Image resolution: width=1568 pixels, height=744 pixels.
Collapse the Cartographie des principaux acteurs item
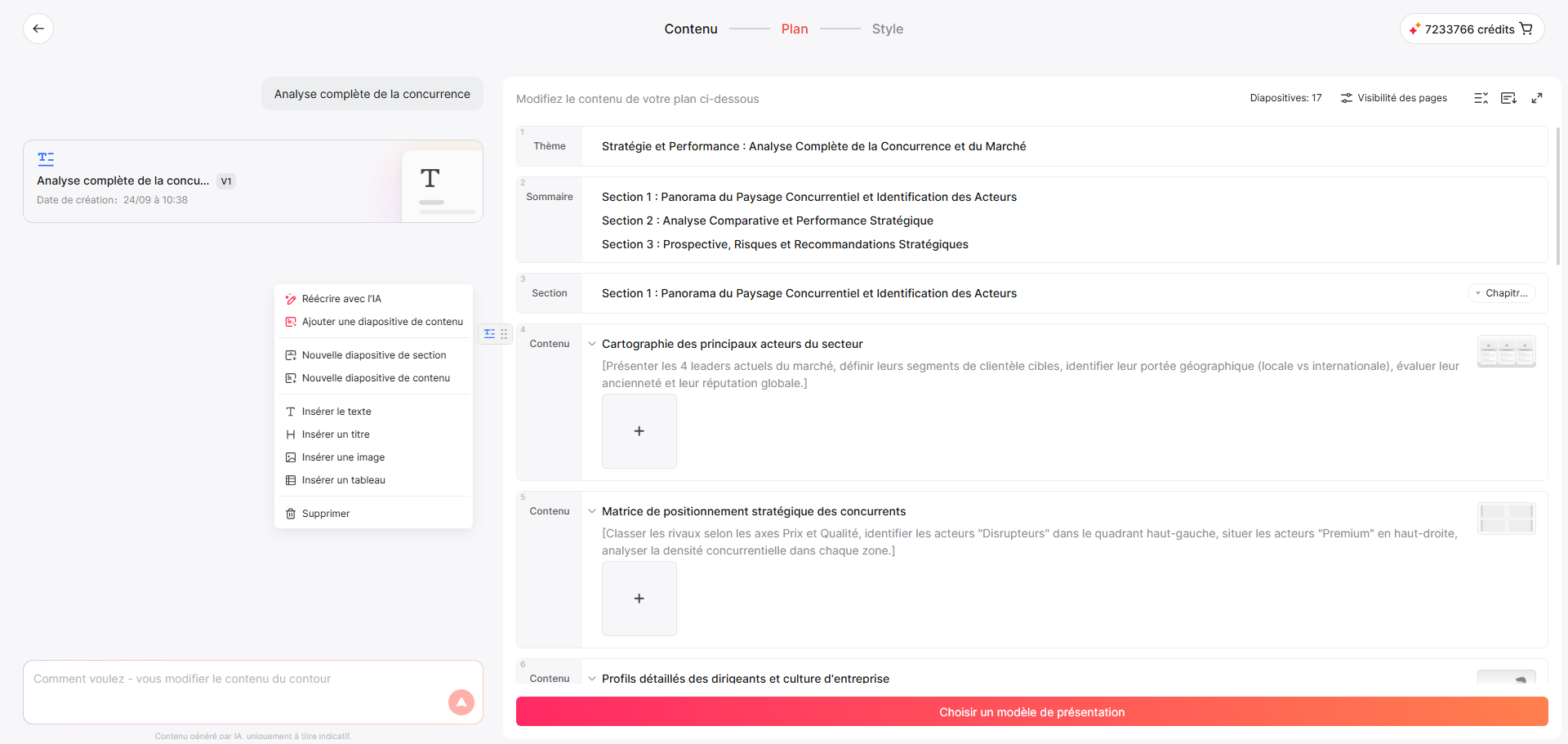(592, 344)
